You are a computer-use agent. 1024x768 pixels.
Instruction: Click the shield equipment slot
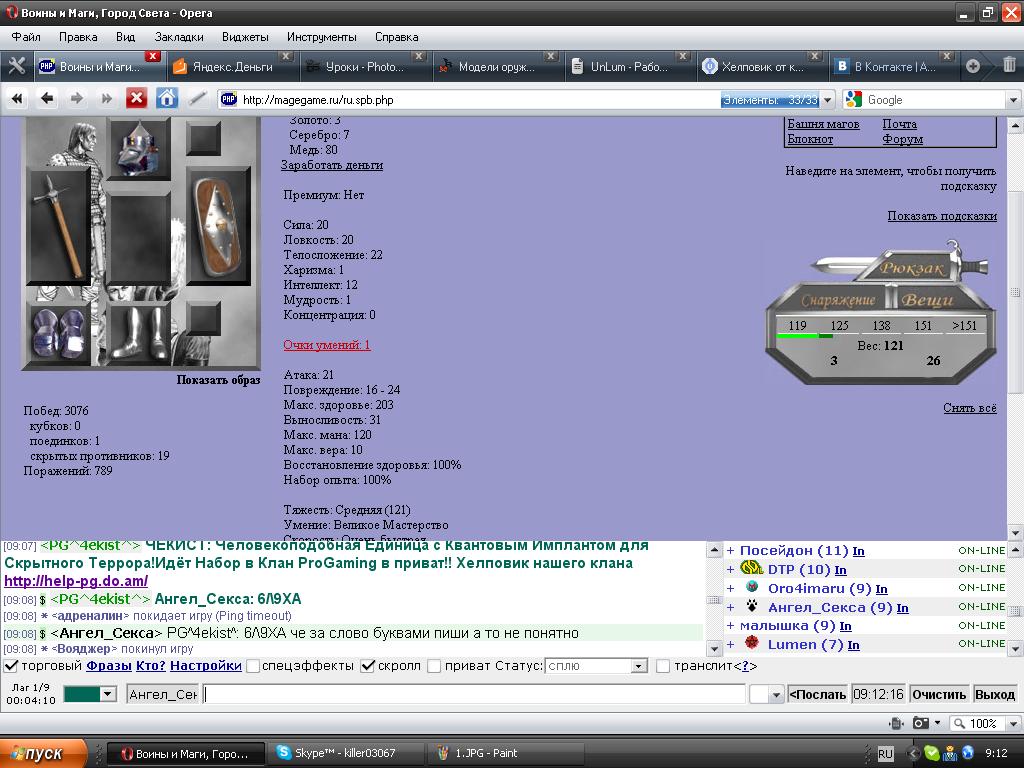(219, 226)
